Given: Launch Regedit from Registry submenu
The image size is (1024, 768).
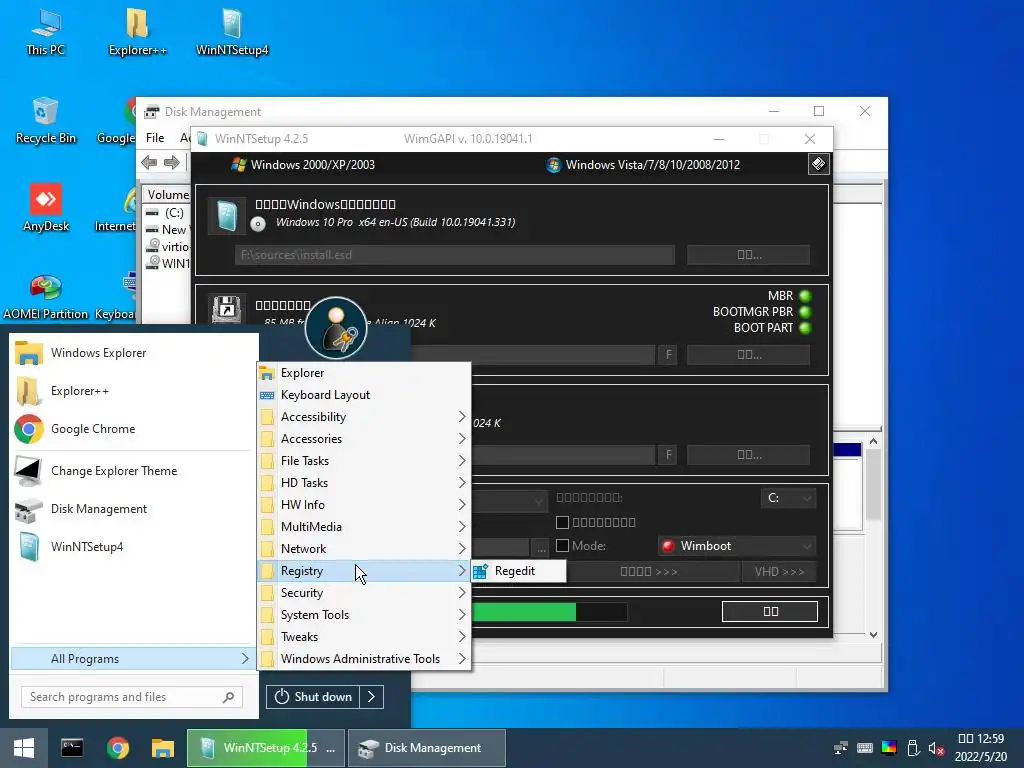Looking at the screenshot, I should click(519, 571).
